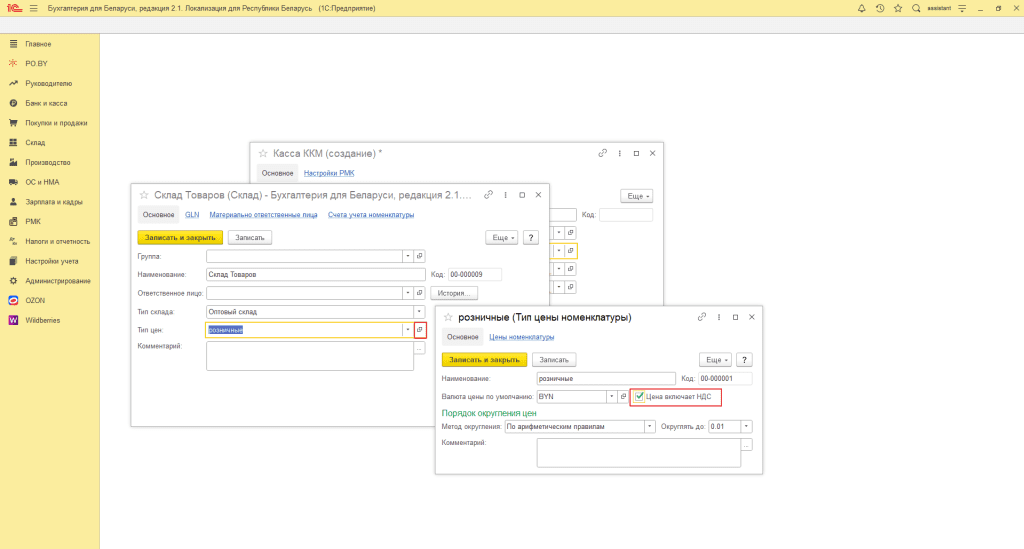Open the title bar settings lines icon
Screen dimensions: 1024x549
pos(962,8)
